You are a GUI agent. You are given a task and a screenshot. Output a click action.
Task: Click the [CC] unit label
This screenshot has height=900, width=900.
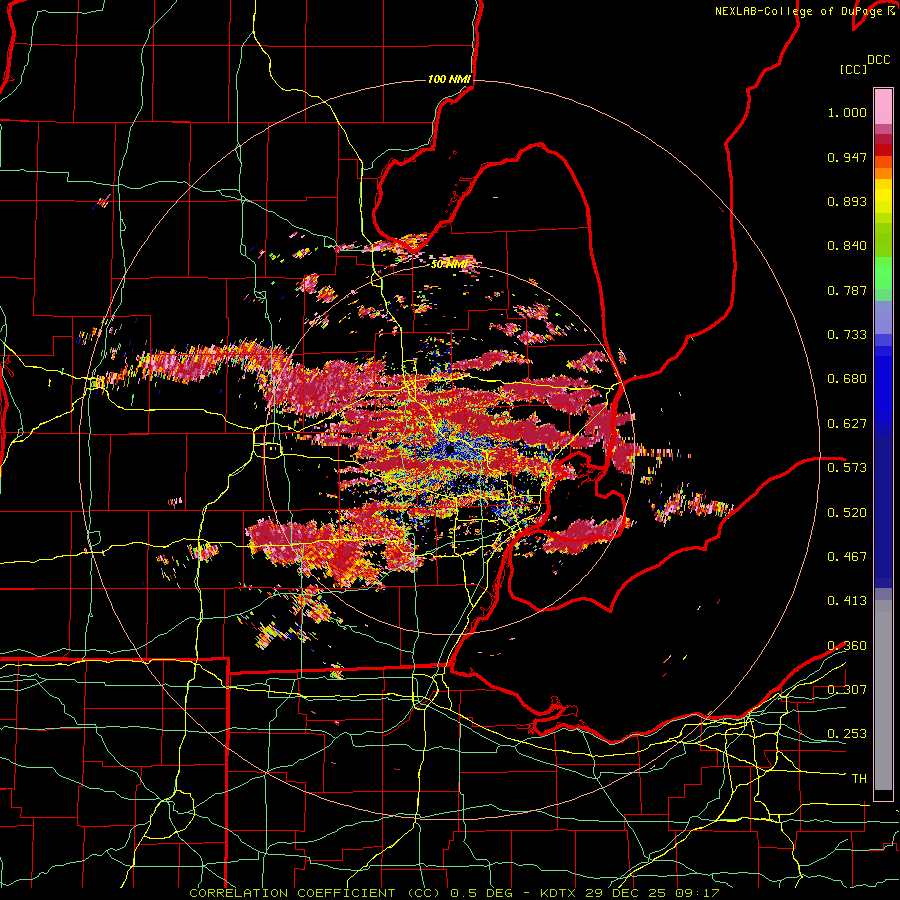coord(853,69)
